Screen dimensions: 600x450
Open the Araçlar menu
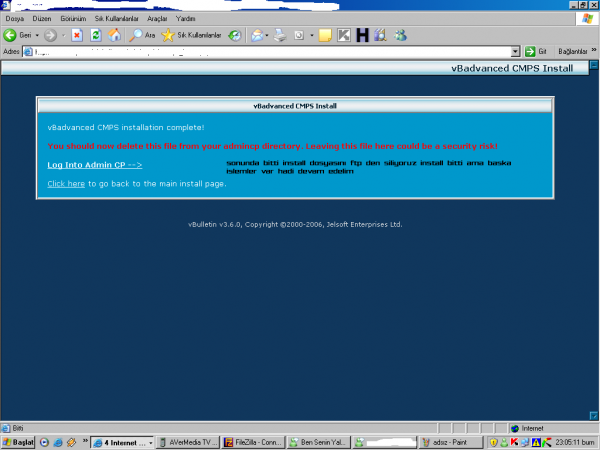coord(157,18)
